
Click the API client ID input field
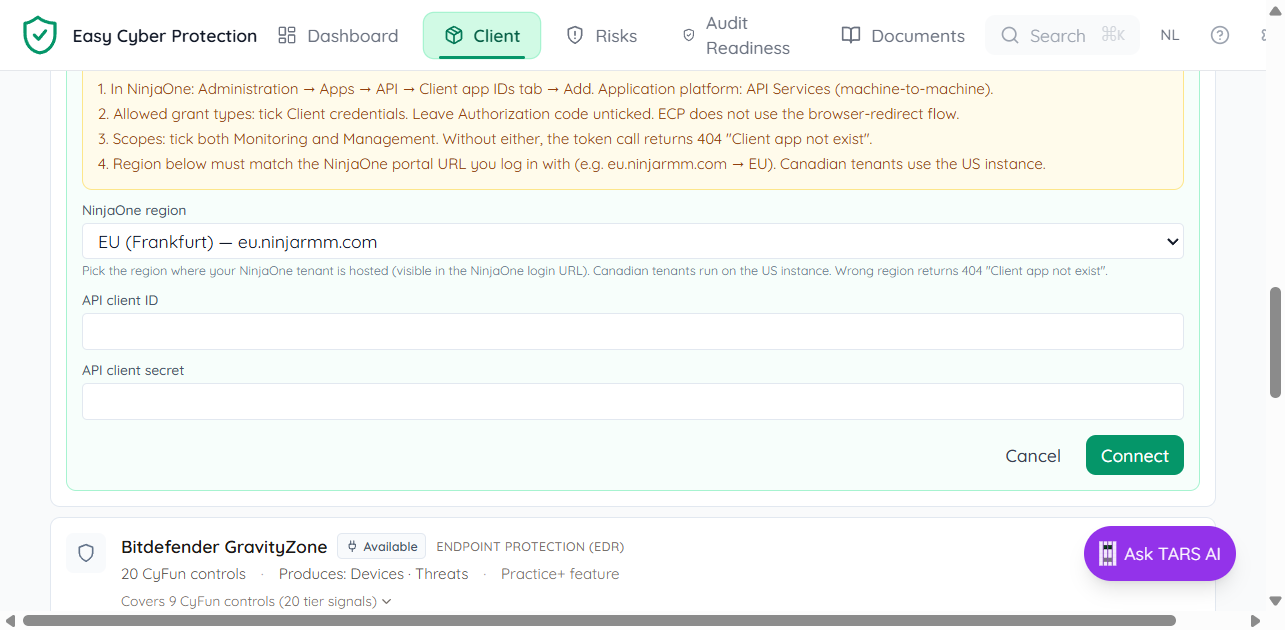coord(633,331)
